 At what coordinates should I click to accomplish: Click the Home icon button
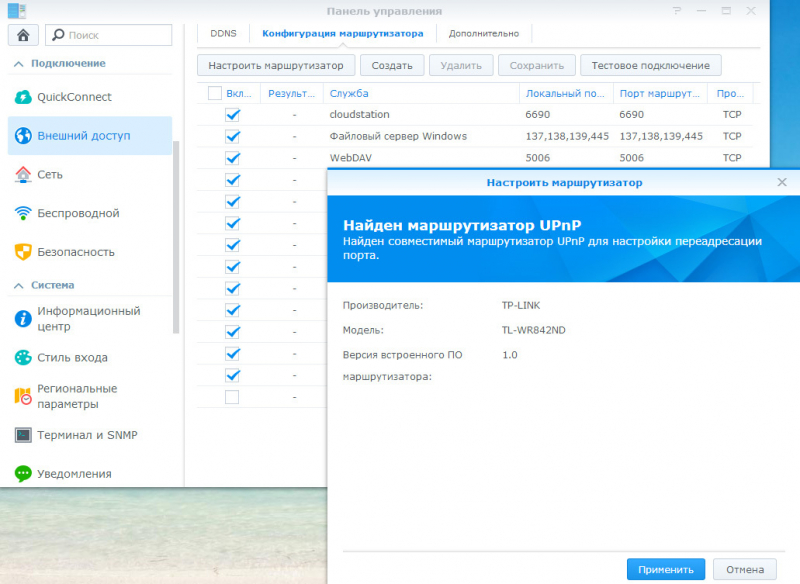23,35
